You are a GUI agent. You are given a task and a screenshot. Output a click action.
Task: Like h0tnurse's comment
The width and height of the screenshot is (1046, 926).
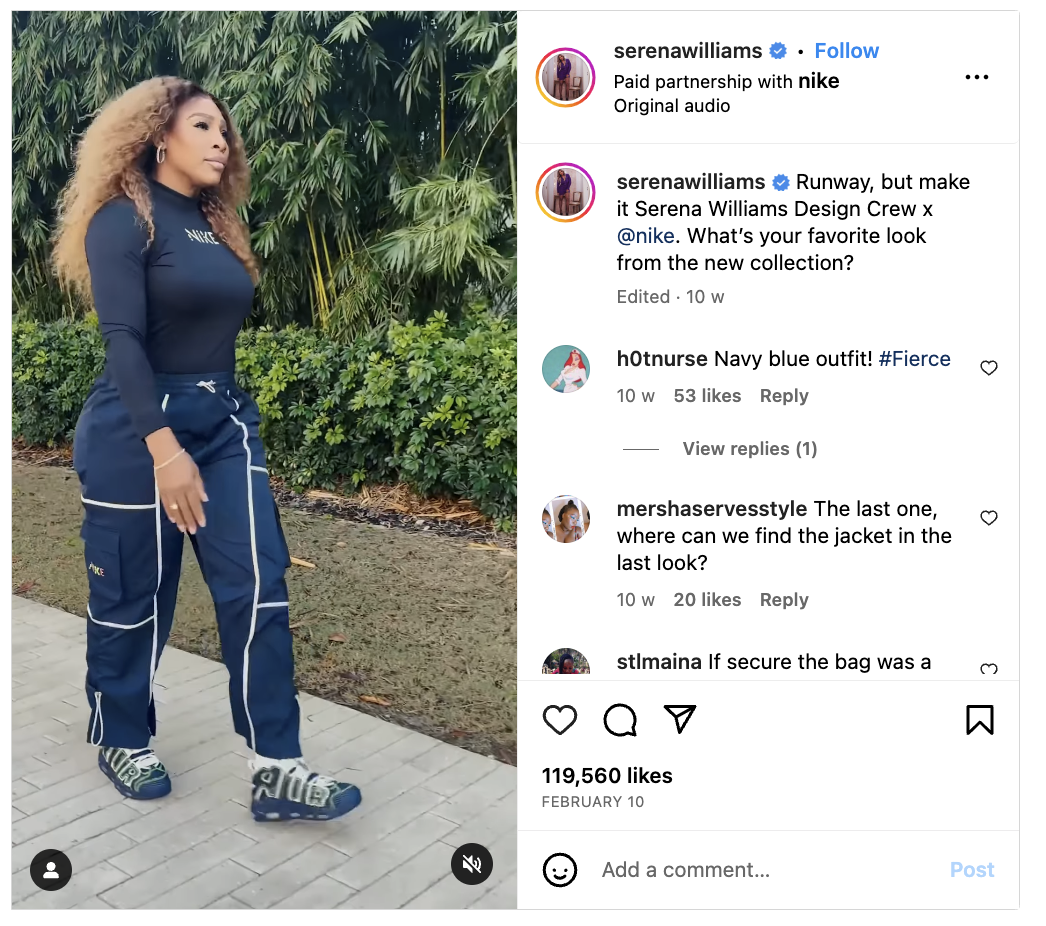click(x=989, y=368)
